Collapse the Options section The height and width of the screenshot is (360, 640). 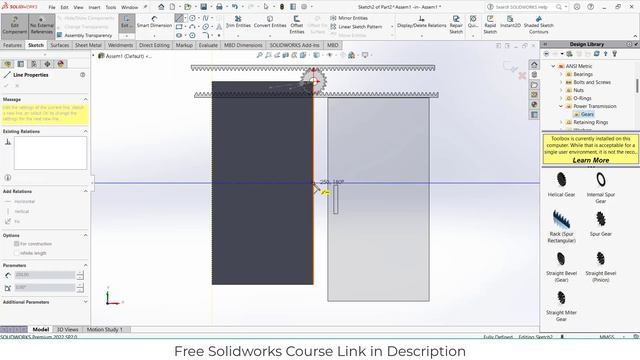coord(85,236)
